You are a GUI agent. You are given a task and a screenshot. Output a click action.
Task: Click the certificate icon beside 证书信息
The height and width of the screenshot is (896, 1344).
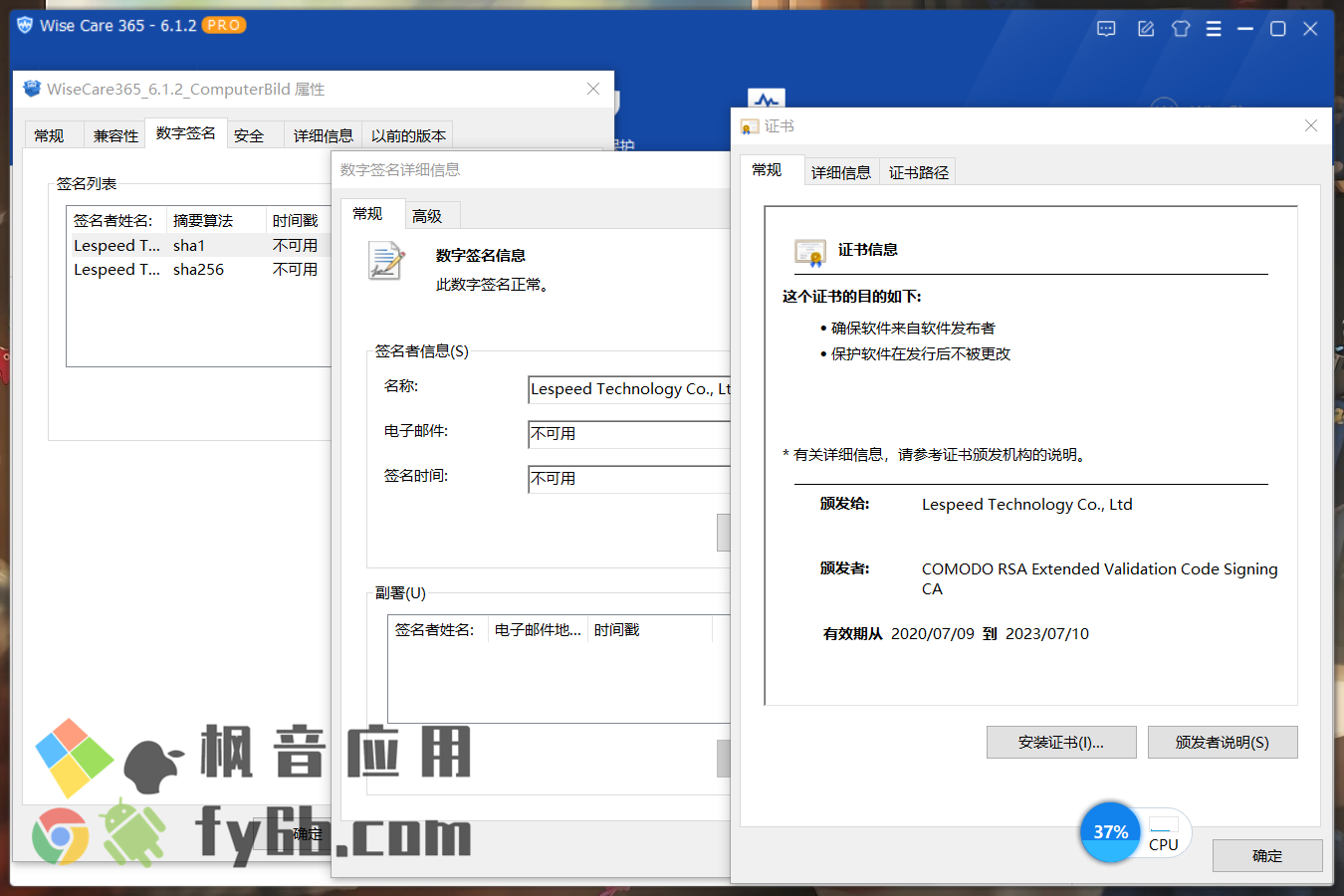pyautogui.click(x=810, y=253)
